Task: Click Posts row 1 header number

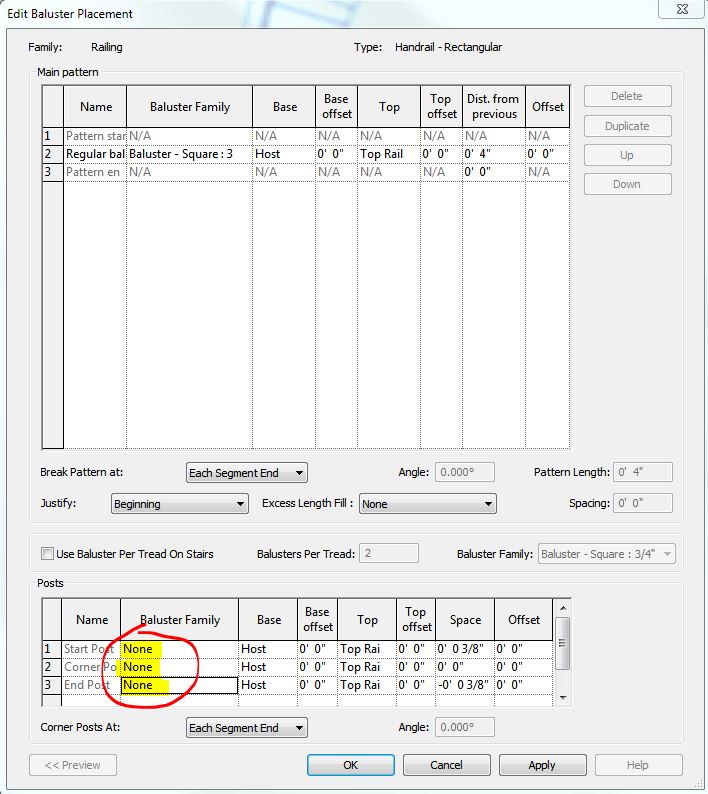Action: [52, 649]
